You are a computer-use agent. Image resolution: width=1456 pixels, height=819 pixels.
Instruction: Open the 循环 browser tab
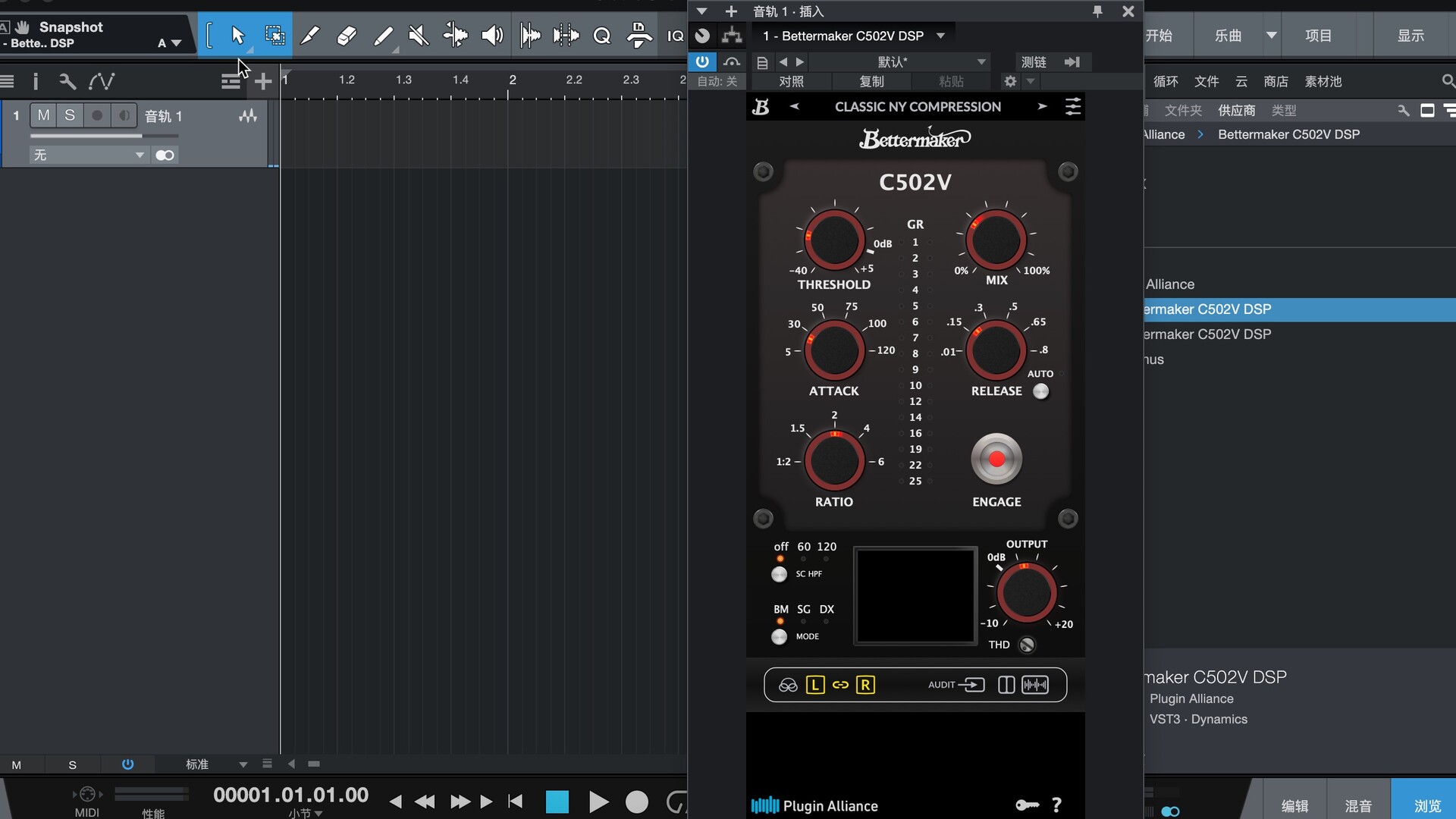[x=1166, y=81]
